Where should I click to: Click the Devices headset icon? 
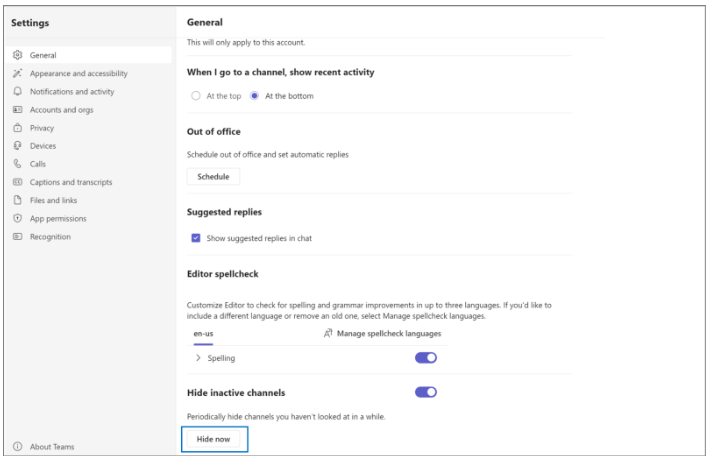pyautogui.click(x=17, y=146)
